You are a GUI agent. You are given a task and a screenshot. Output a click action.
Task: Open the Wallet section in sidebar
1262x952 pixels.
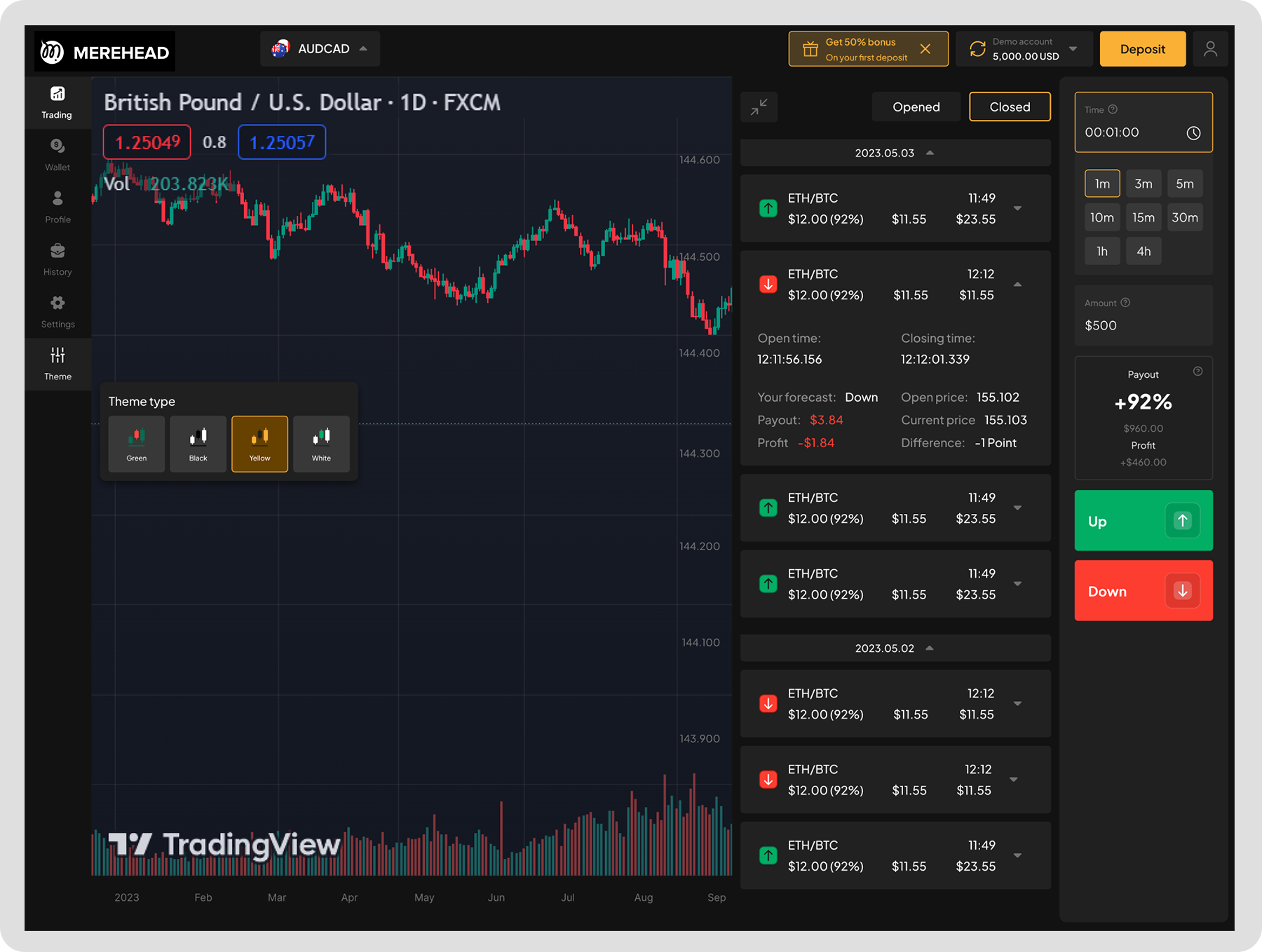57,155
